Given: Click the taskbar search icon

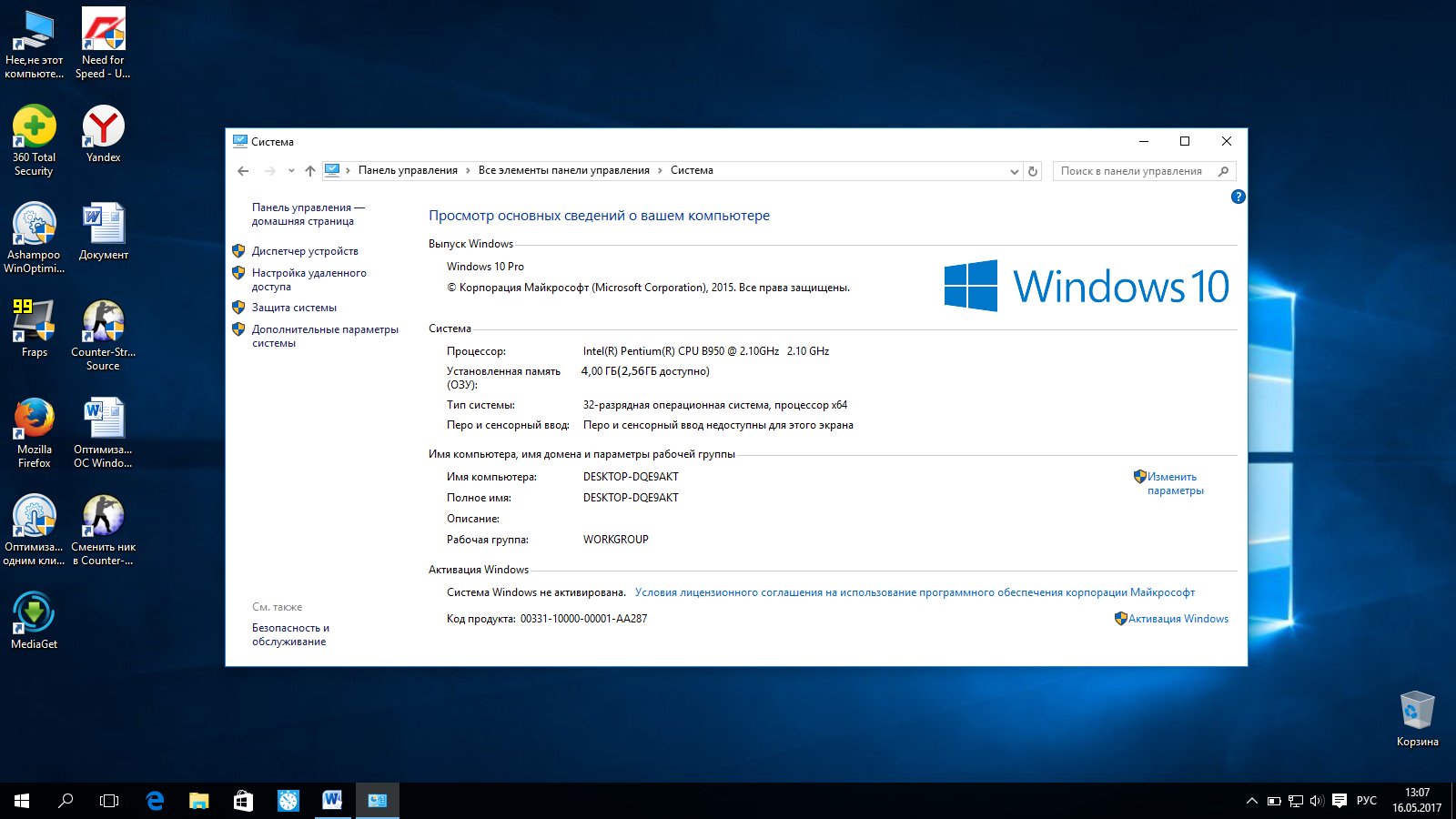Looking at the screenshot, I should [66, 801].
